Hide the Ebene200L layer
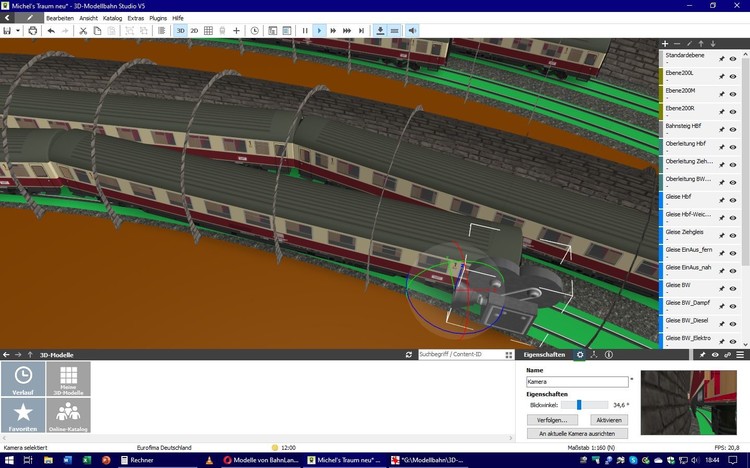 pyautogui.click(x=733, y=77)
